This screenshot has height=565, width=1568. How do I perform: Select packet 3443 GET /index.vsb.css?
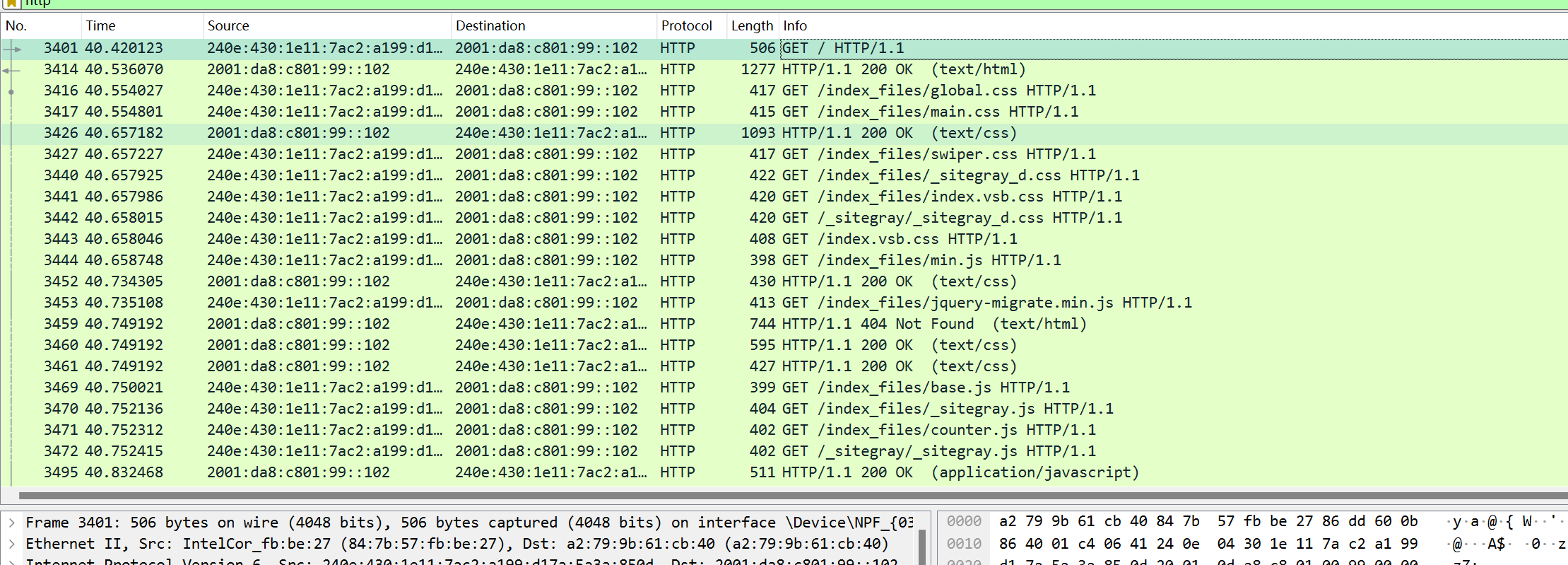(x=784, y=239)
